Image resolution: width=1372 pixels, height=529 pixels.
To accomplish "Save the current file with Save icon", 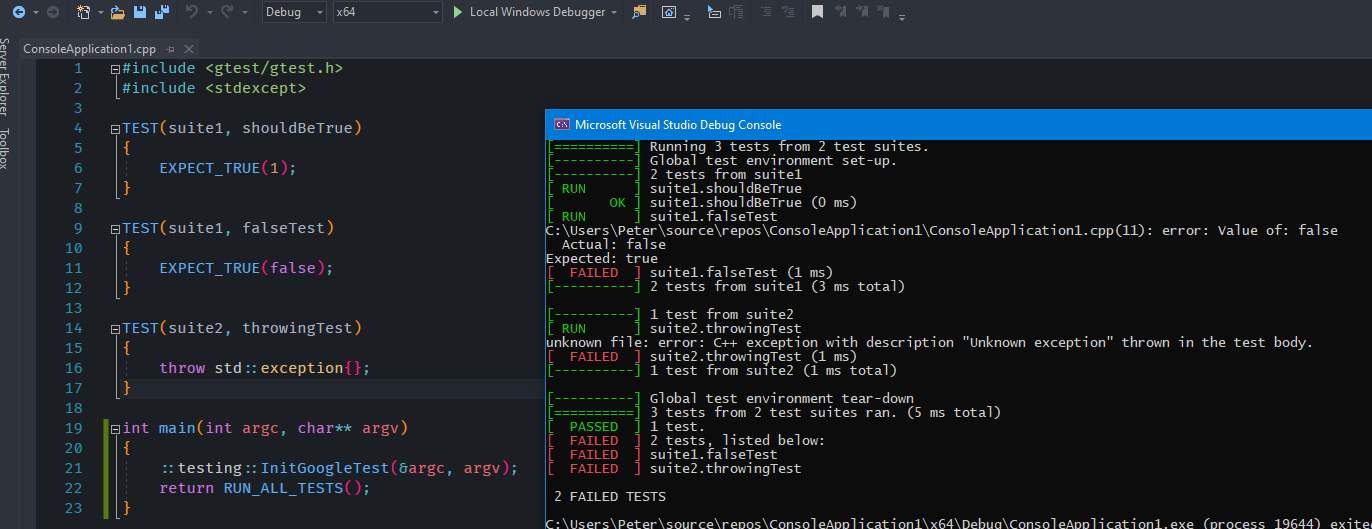I will click(x=140, y=12).
